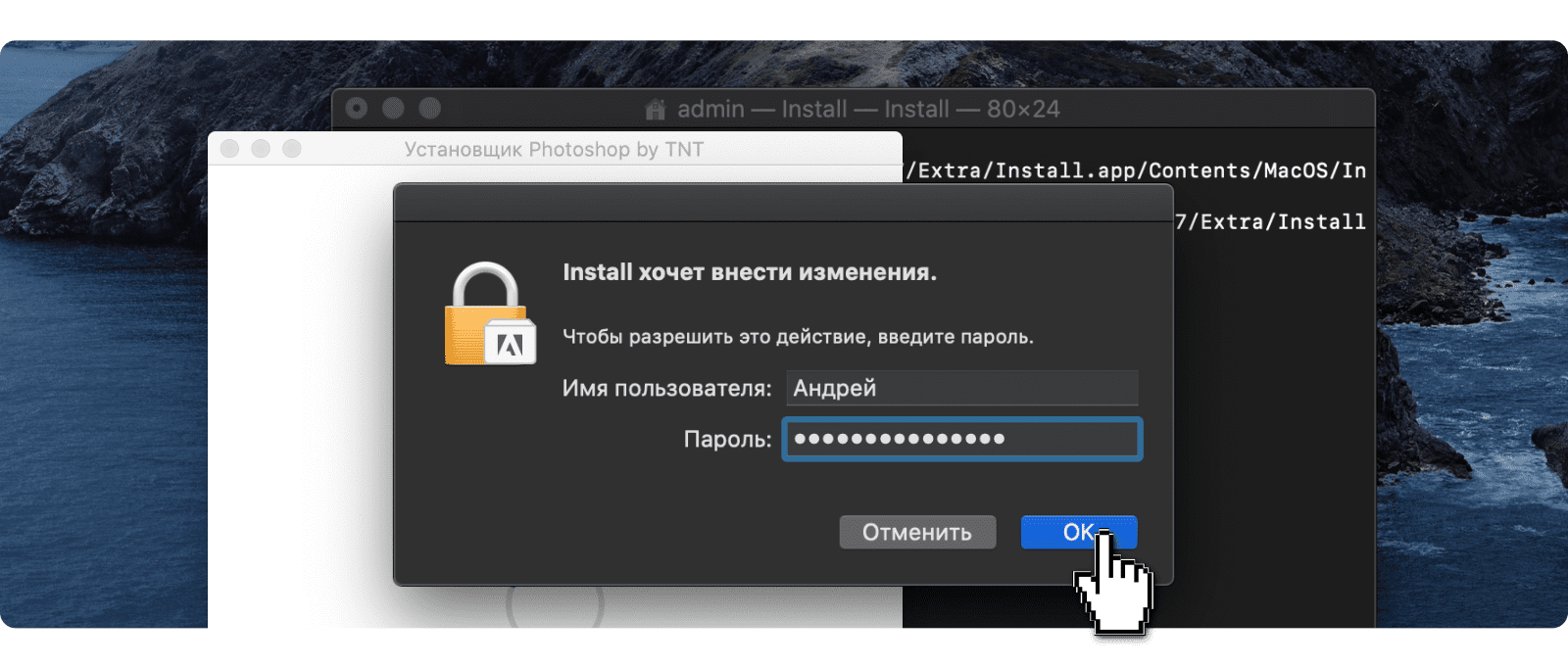Click the loading spinner in installer window
This screenshot has height=666, width=1568.
pos(555,607)
